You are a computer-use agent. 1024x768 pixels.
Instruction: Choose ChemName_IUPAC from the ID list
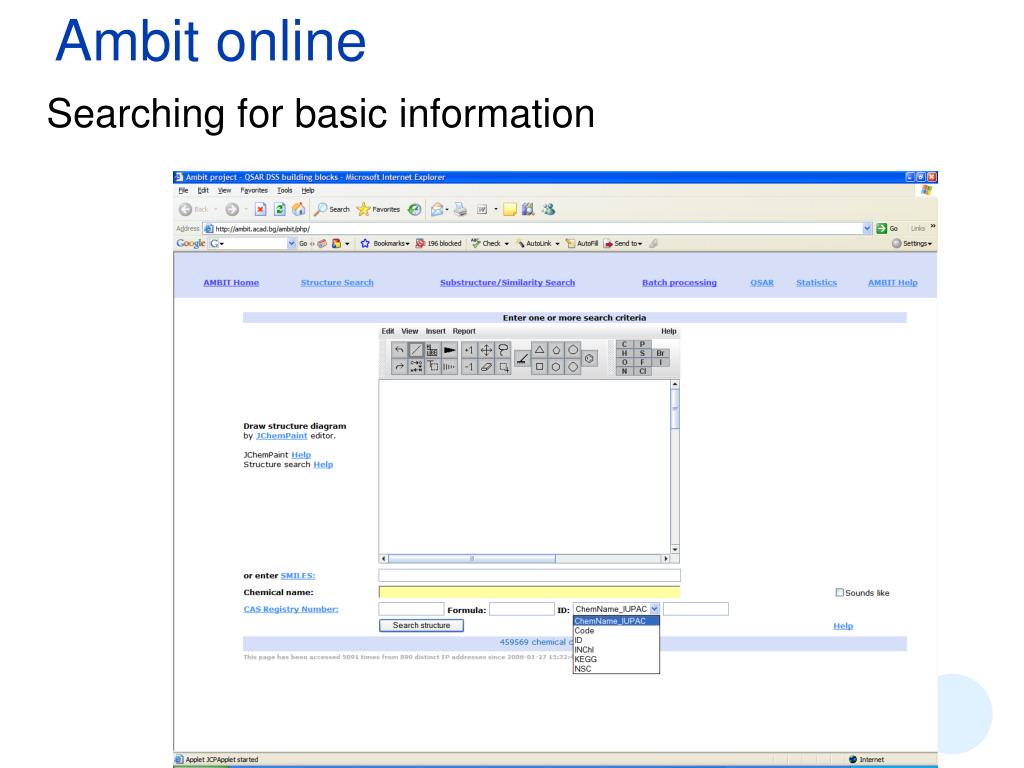pos(616,621)
